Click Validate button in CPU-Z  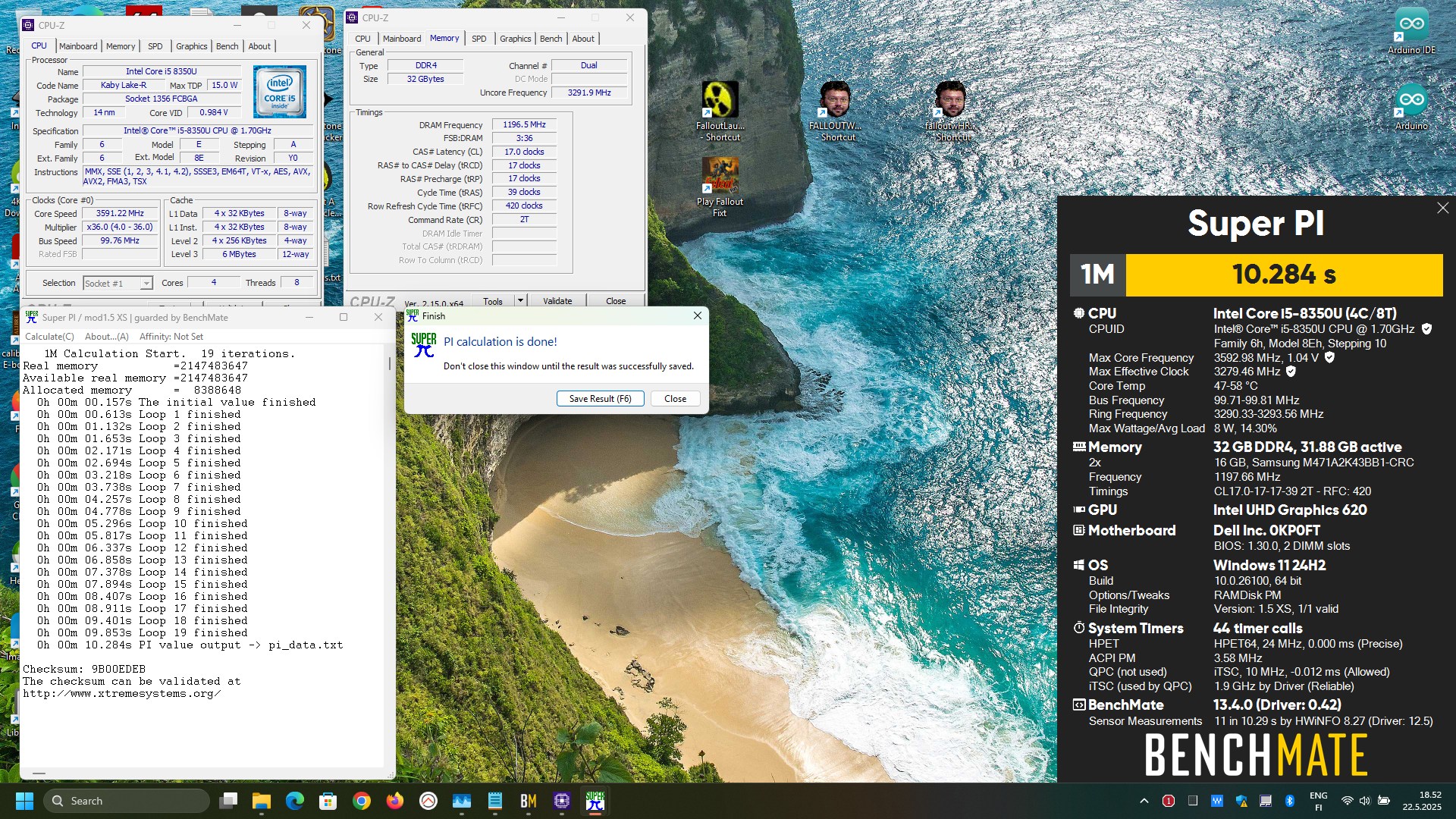pos(557,301)
